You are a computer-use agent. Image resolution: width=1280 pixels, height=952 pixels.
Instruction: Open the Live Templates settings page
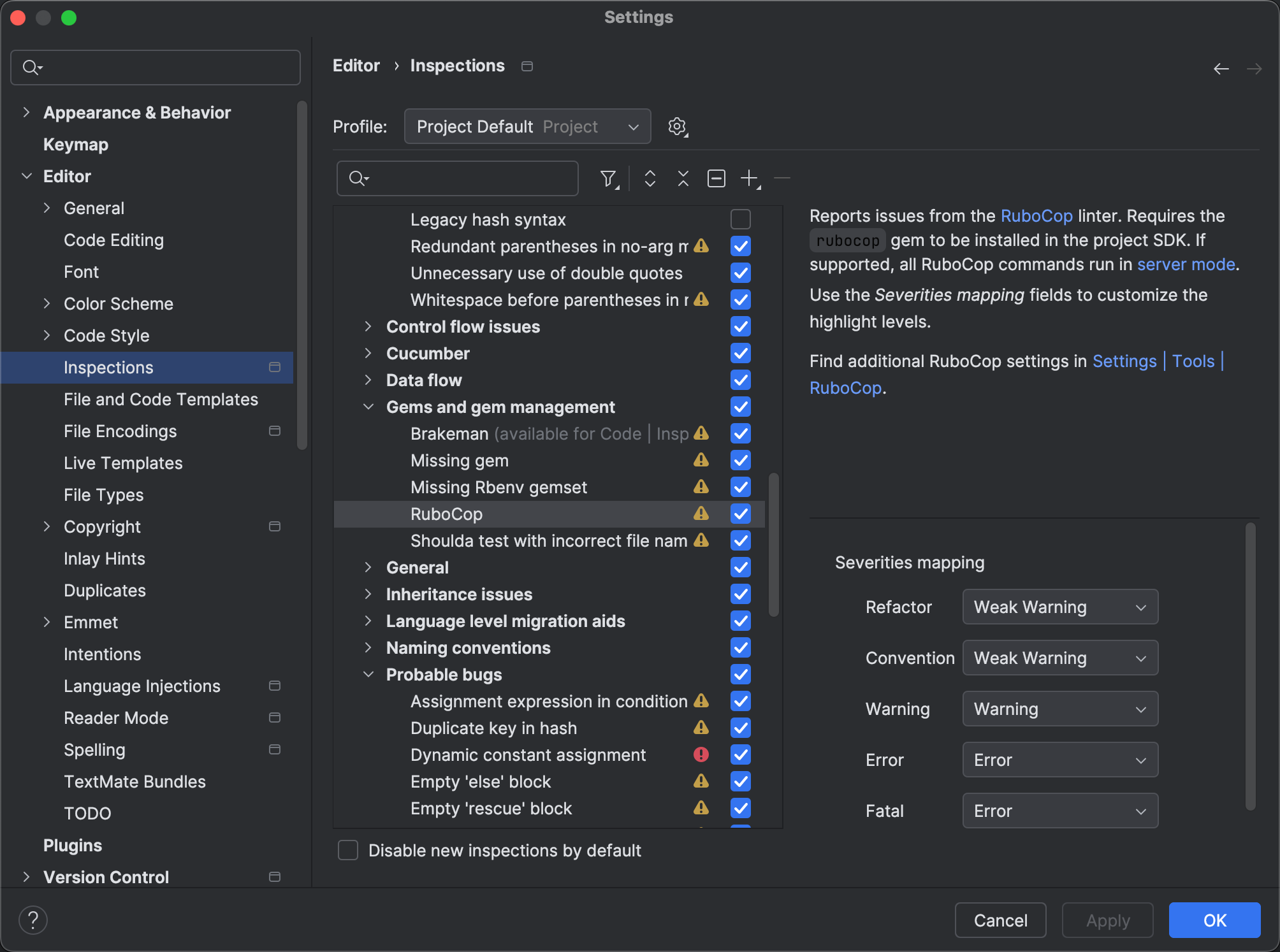(x=123, y=463)
